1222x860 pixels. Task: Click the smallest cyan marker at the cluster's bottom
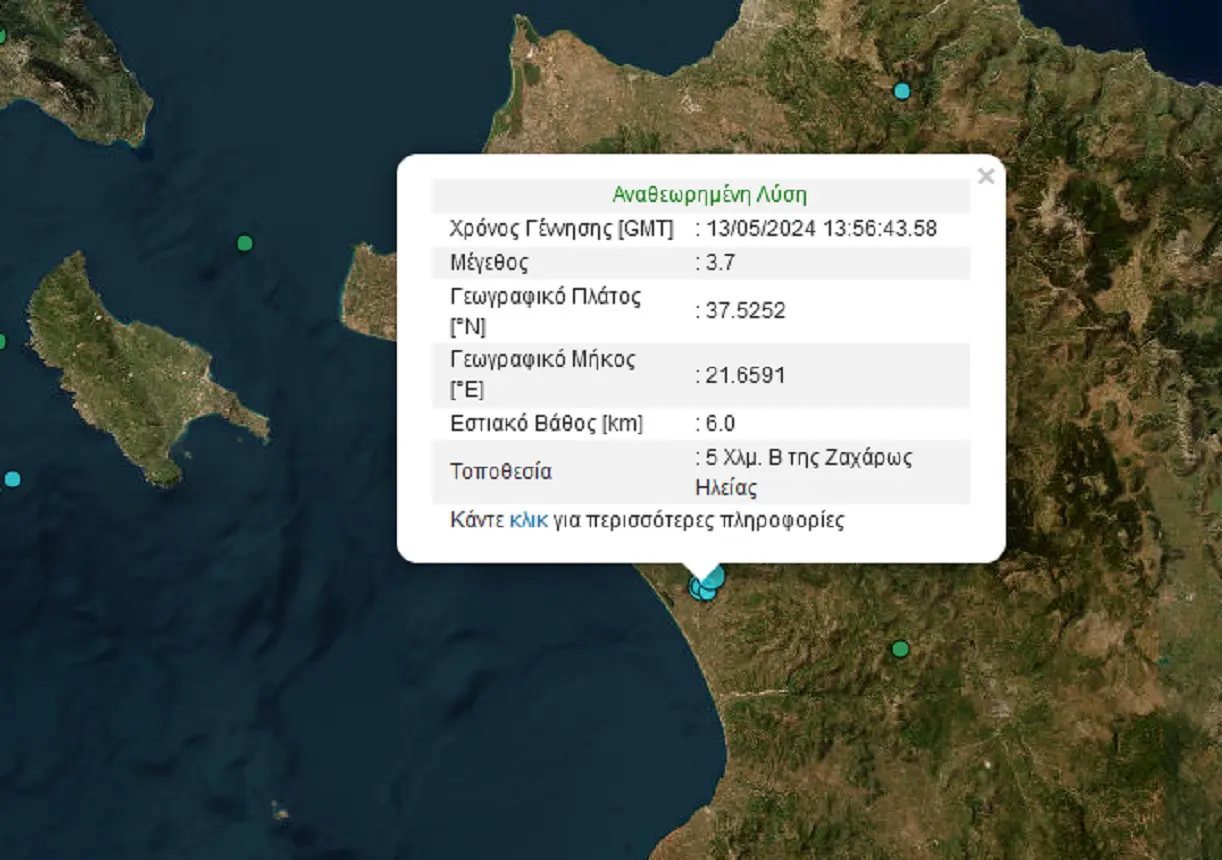pyautogui.click(x=707, y=593)
